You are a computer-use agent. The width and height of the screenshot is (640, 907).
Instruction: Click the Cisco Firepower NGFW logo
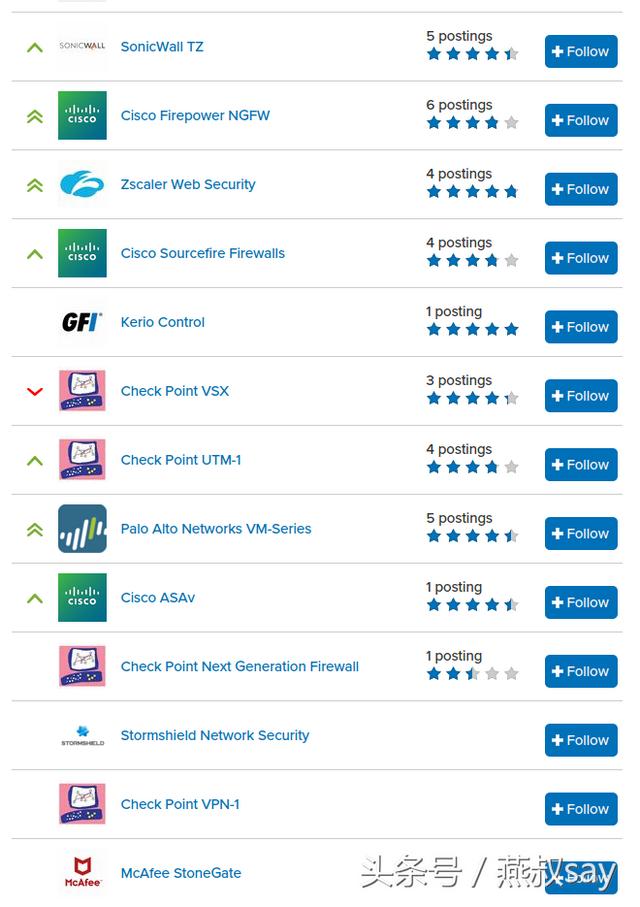point(82,116)
